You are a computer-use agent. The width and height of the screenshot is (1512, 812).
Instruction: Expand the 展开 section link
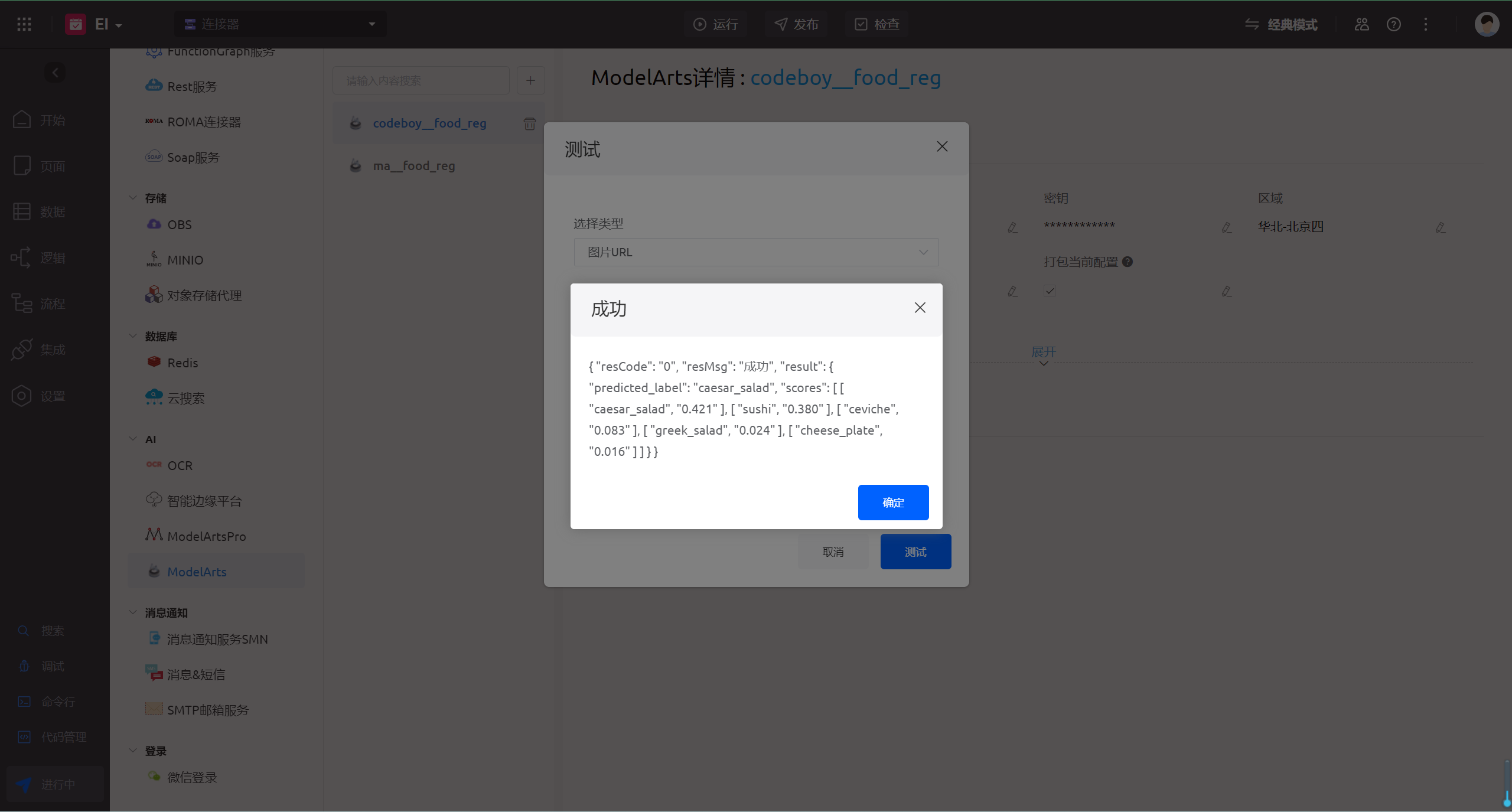pyautogui.click(x=1043, y=353)
